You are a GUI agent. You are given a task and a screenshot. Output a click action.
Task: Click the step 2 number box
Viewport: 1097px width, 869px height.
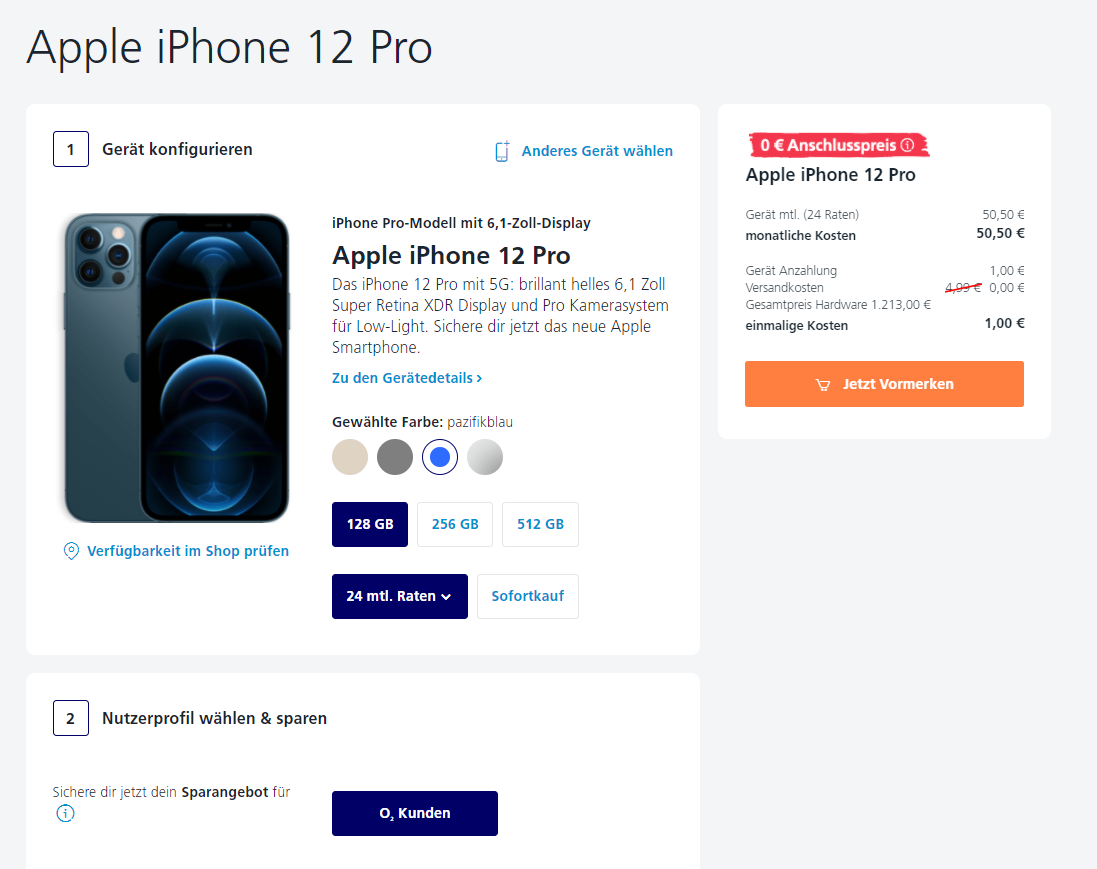pos(71,718)
